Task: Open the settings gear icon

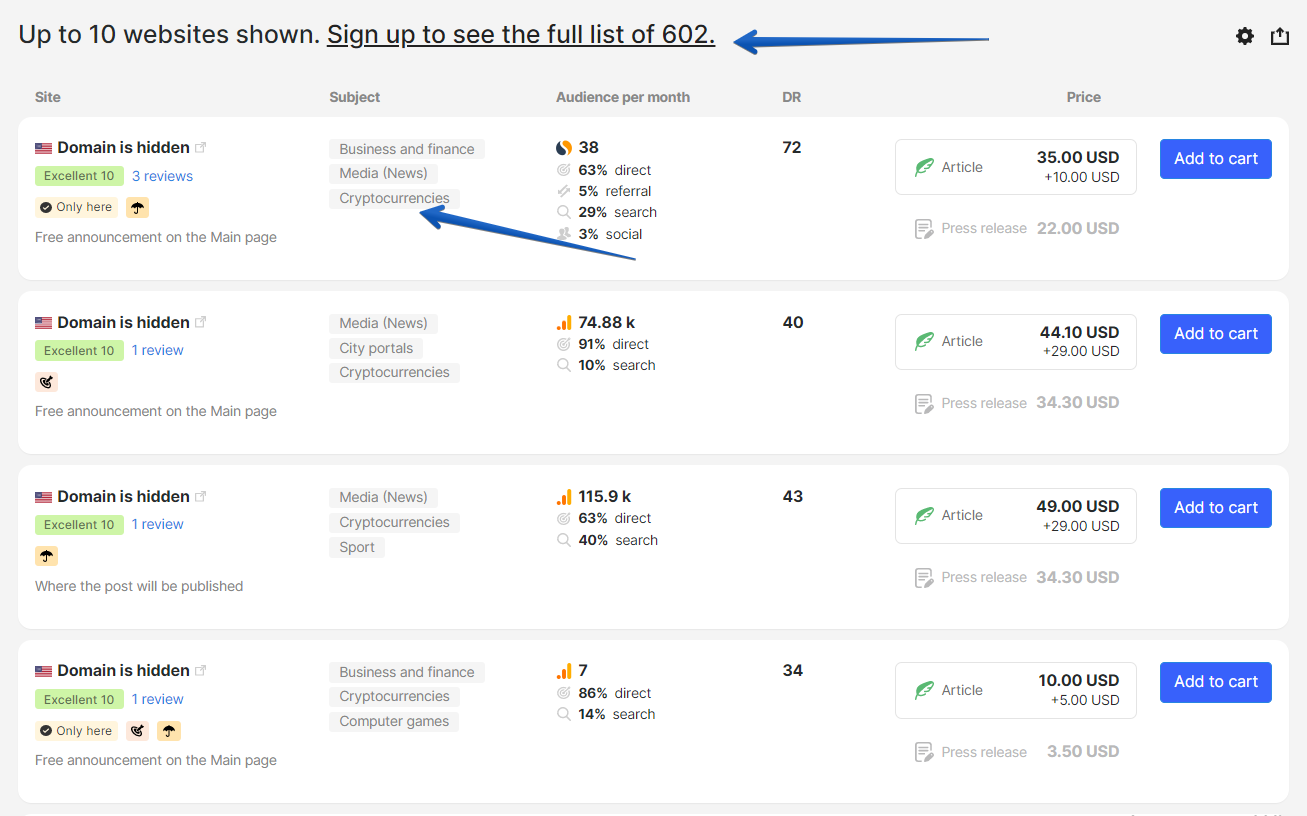Action: 1244,36
